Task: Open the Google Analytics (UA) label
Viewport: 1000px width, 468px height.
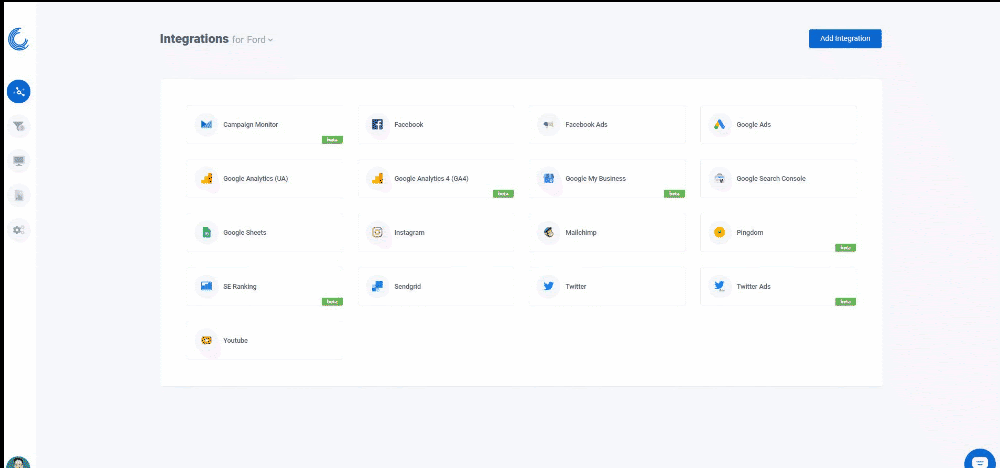Action: (256, 179)
